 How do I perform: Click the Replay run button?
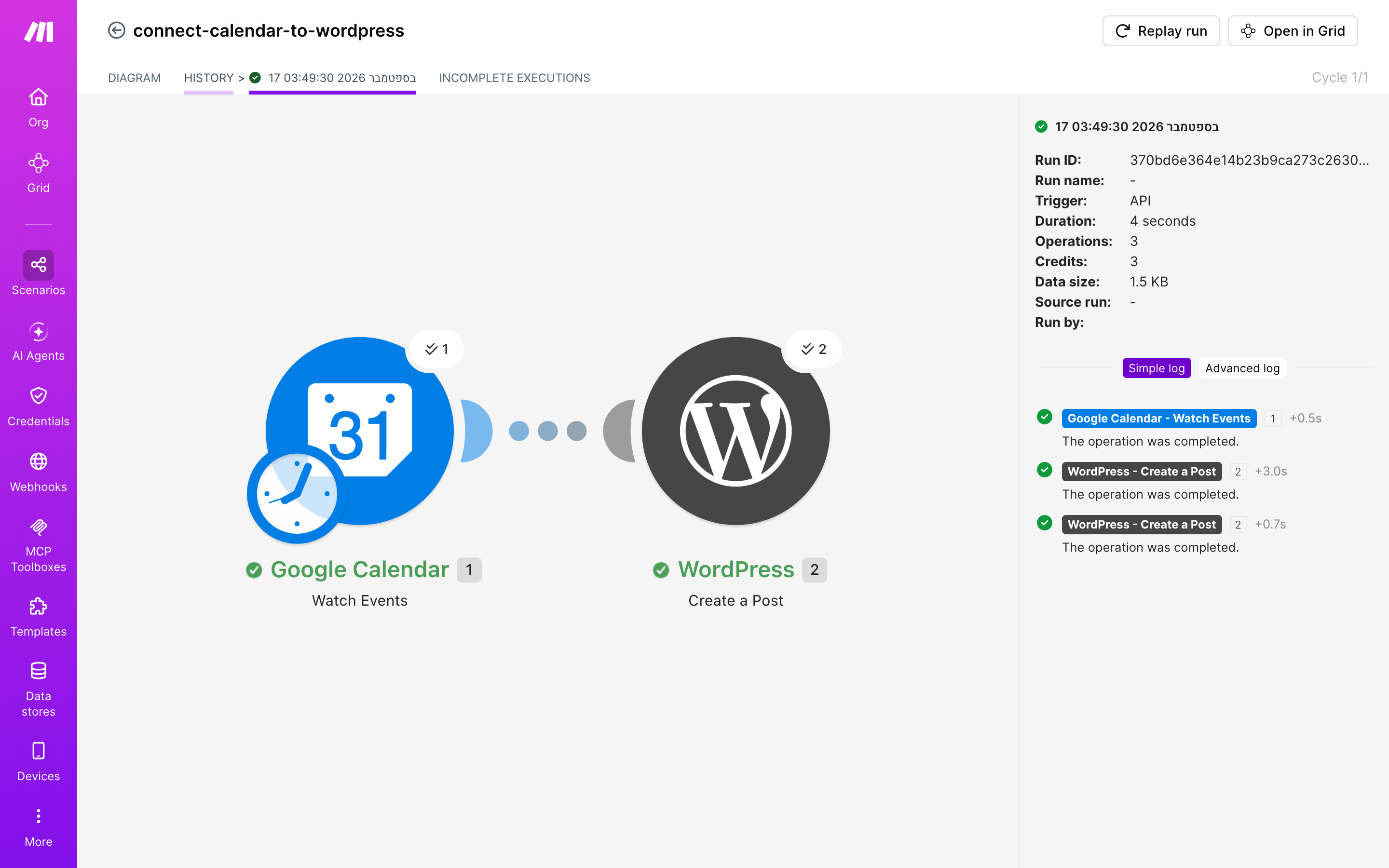click(1160, 31)
